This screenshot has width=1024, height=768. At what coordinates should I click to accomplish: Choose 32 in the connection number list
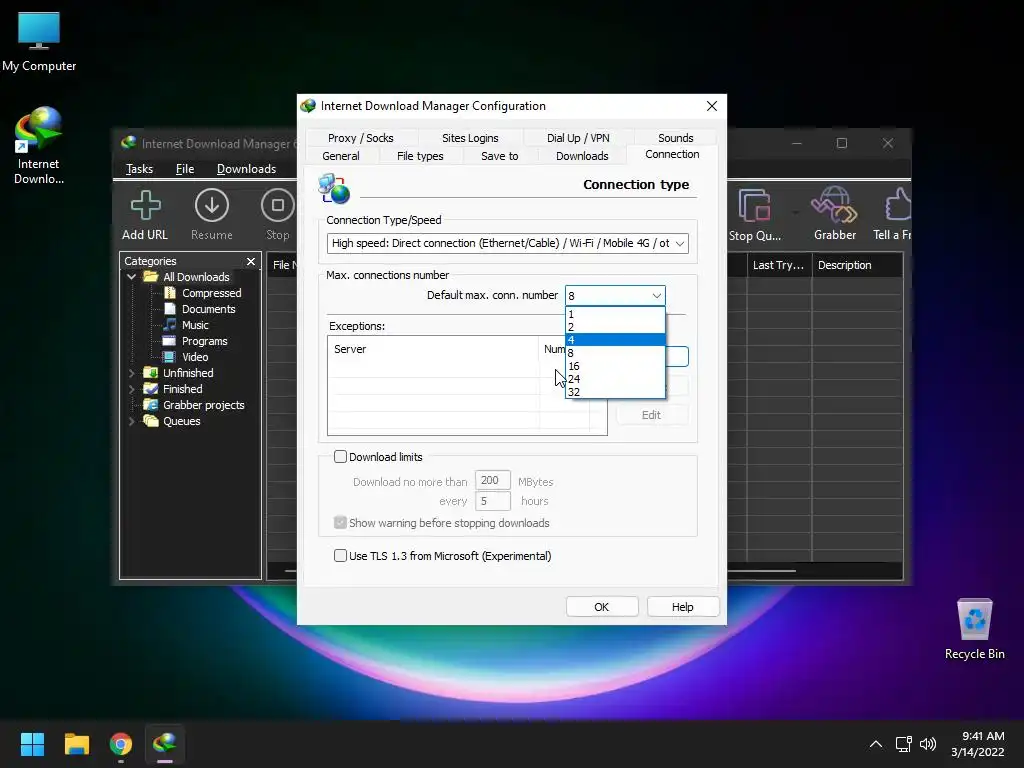[x=615, y=392]
